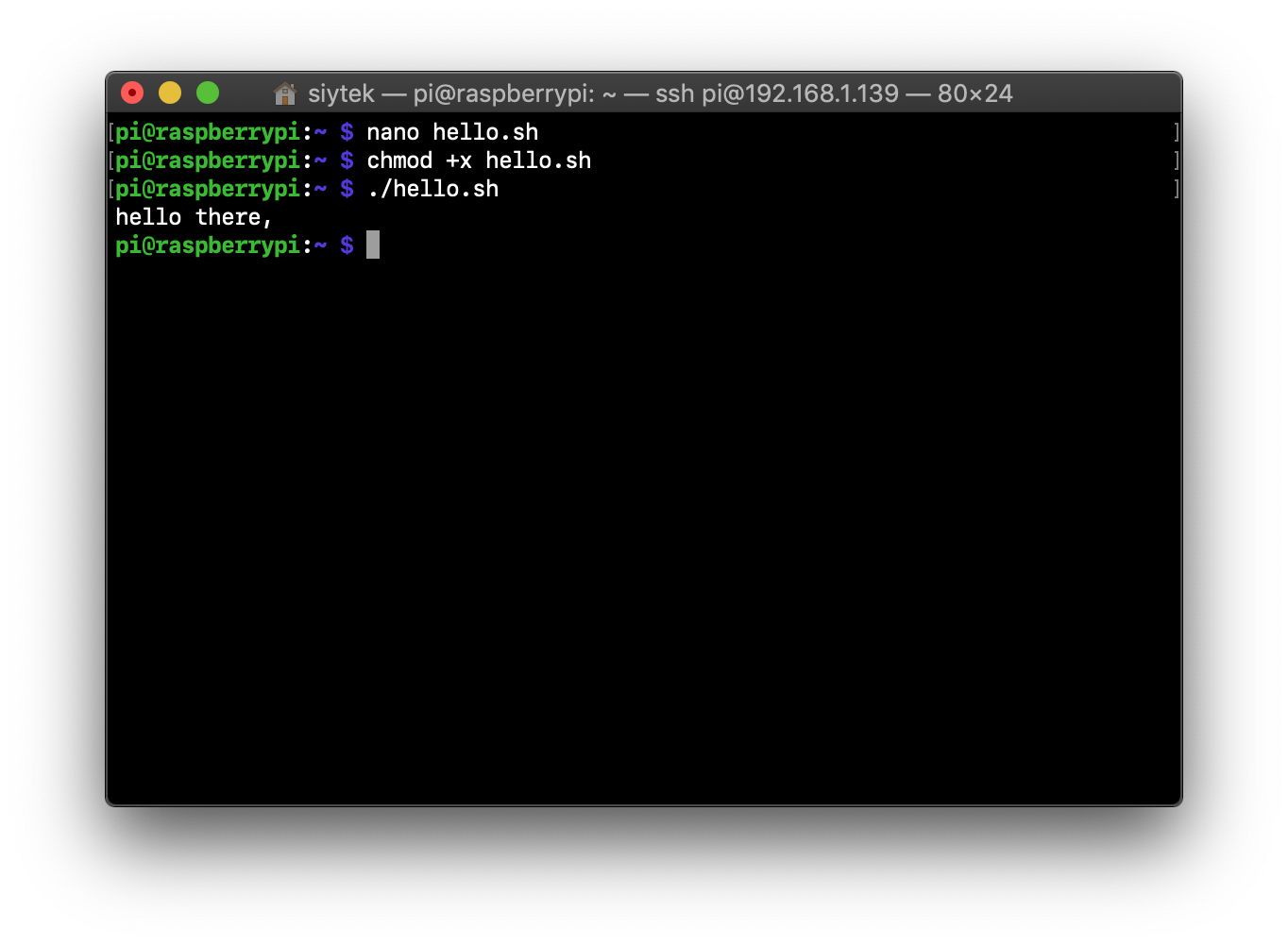The height and width of the screenshot is (946, 1288).
Task: Click the last pi@raspberrypi prompt line
Action: pos(206,245)
